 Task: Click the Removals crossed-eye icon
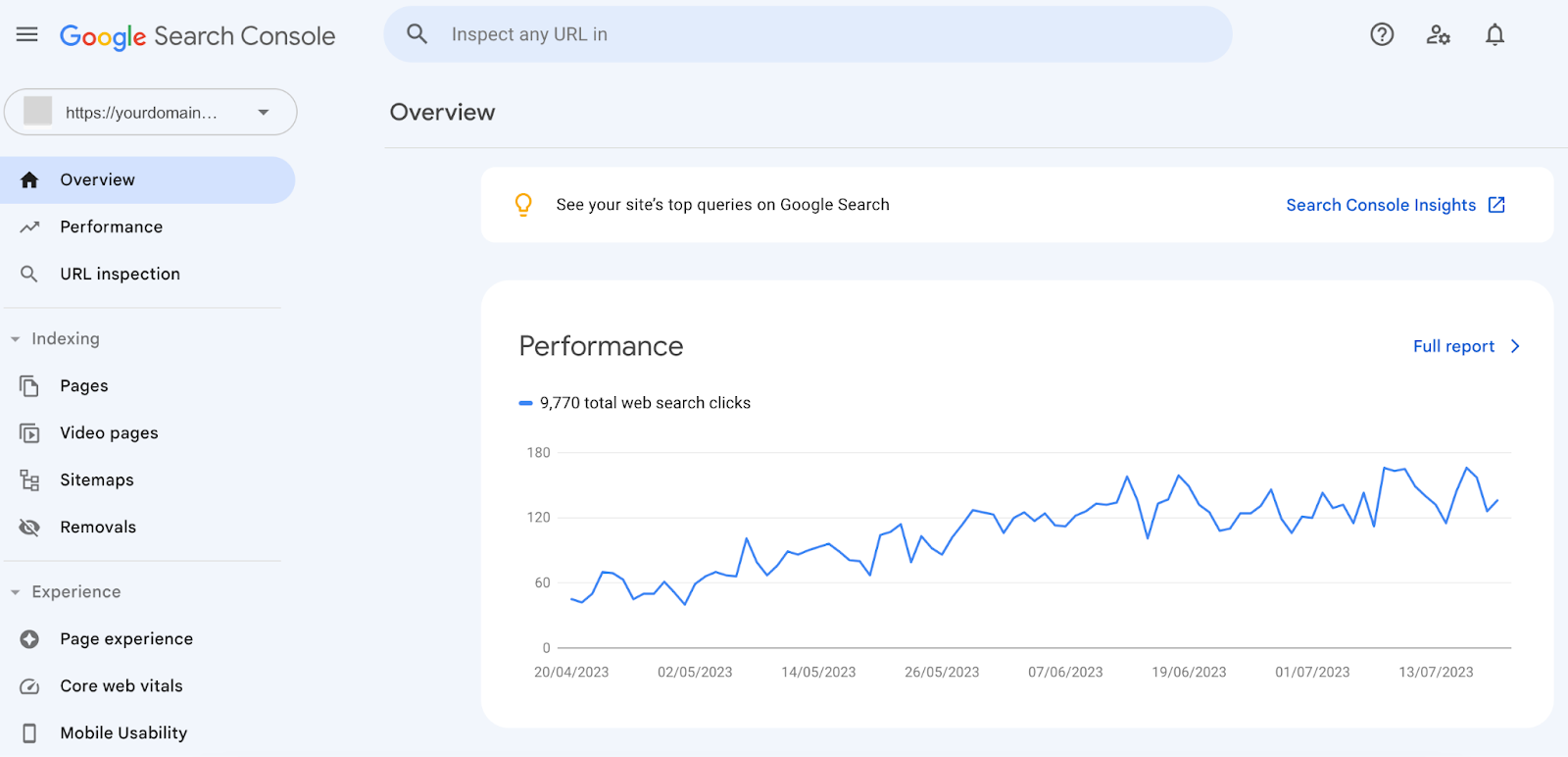pos(29,528)
